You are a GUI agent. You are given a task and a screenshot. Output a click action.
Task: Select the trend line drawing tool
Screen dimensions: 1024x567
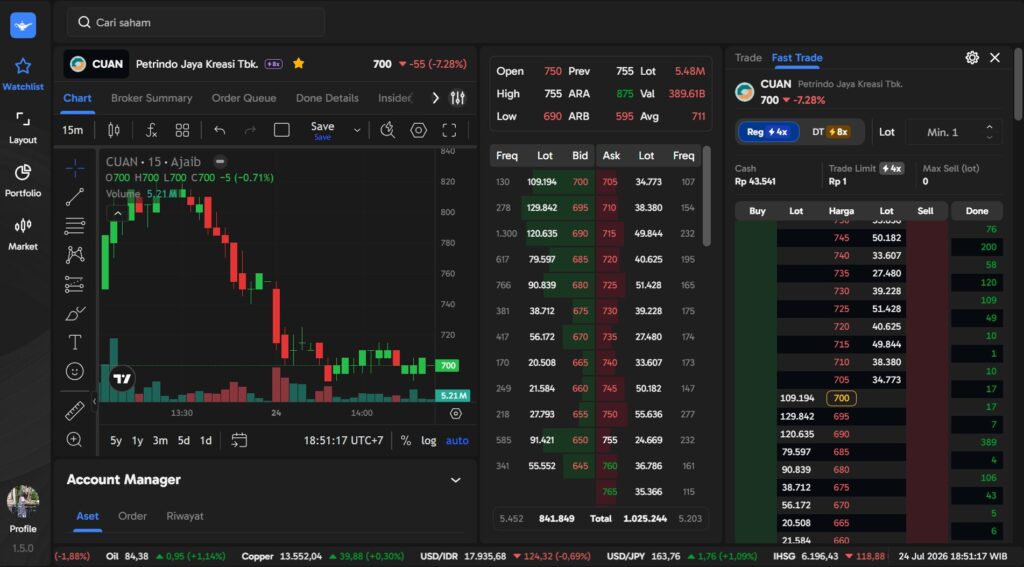(75, 197)
